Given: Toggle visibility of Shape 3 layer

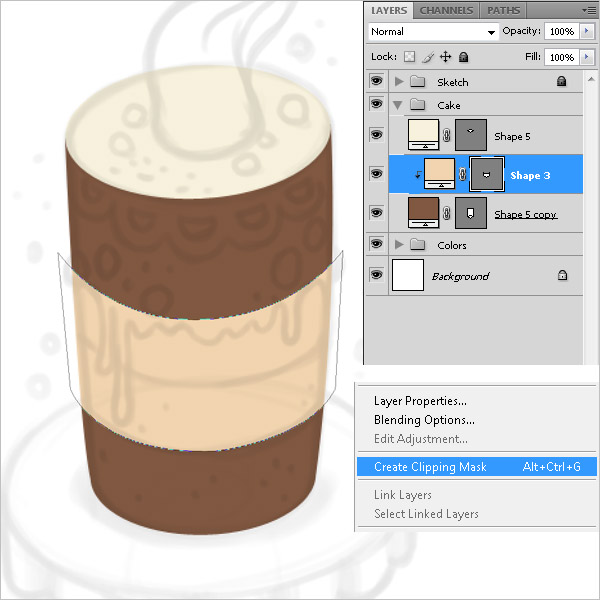Looking at the screenshot, I should [377, 174].
